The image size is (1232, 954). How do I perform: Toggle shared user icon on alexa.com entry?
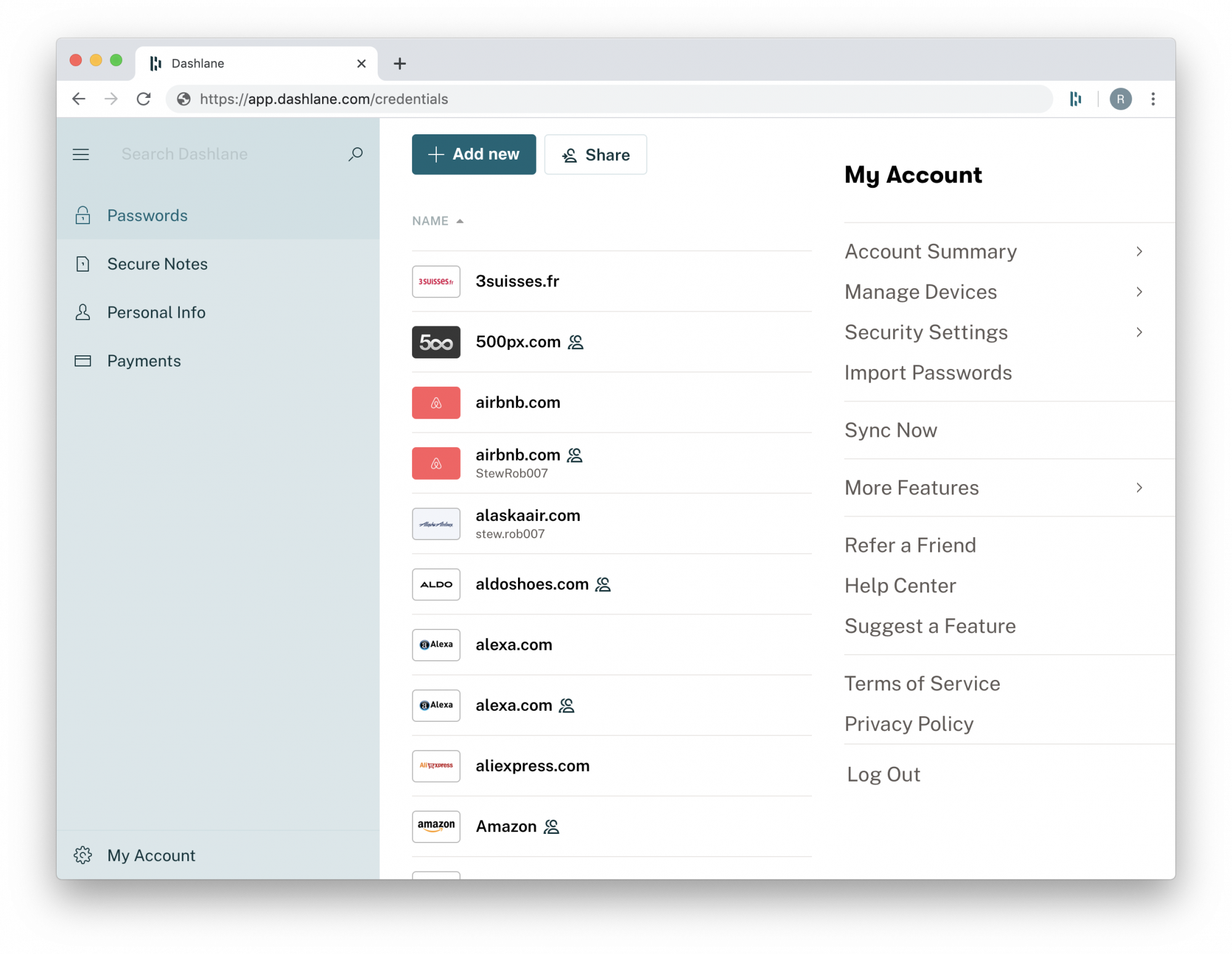tap(568, 705)
